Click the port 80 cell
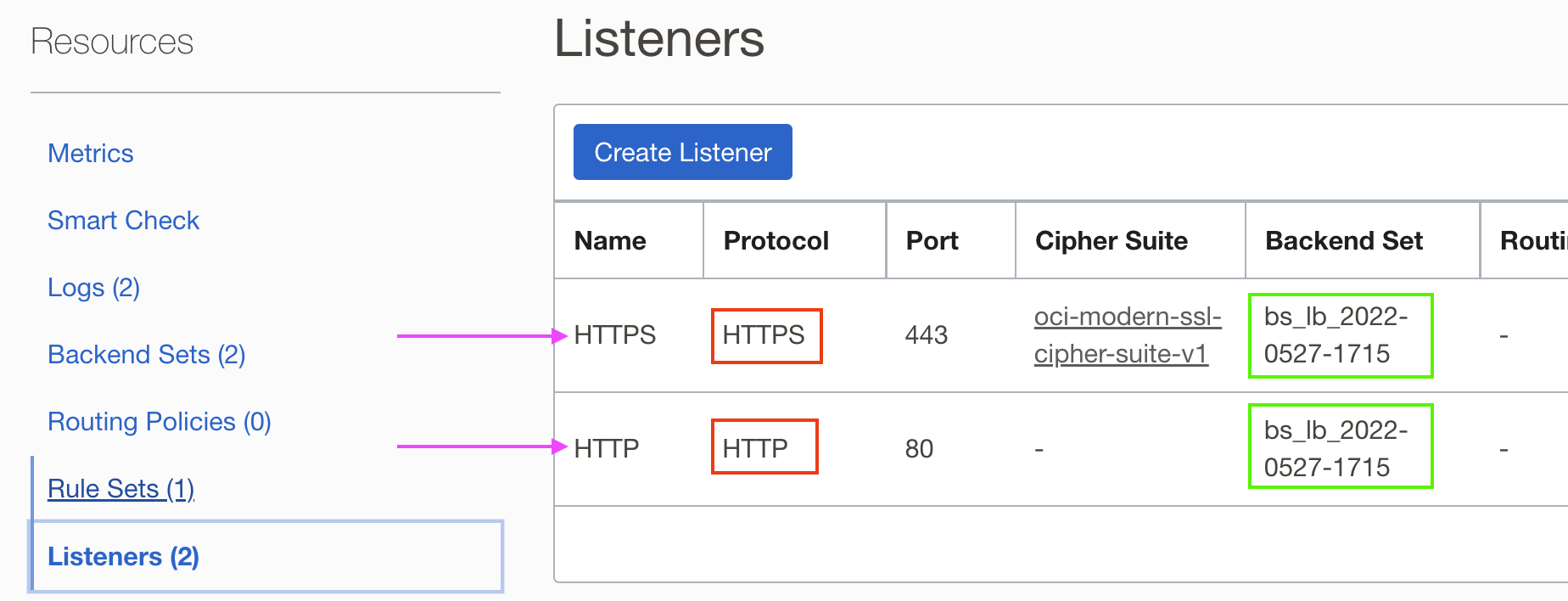Viewport: 1568px width, 601px height. [919, 448]
